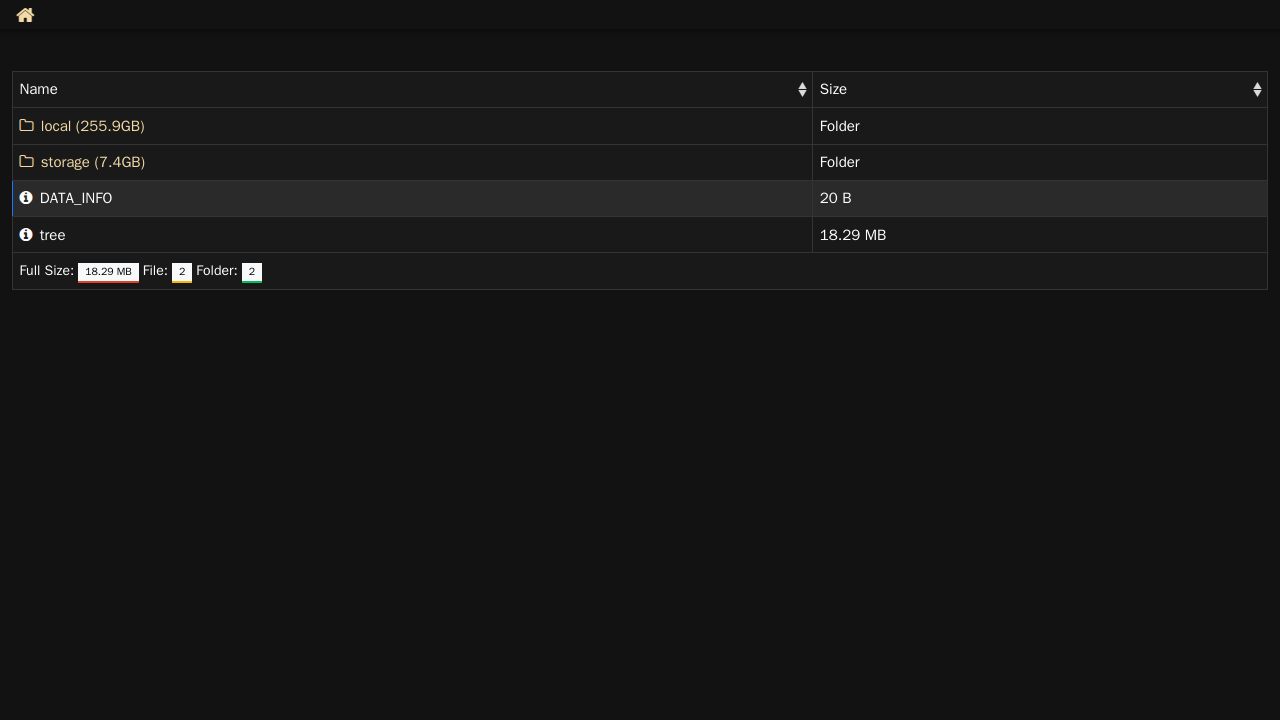Click the Full Size label
Image resolution: width=1280 pixels, height=720 pixels.
[x=47, y=271]
